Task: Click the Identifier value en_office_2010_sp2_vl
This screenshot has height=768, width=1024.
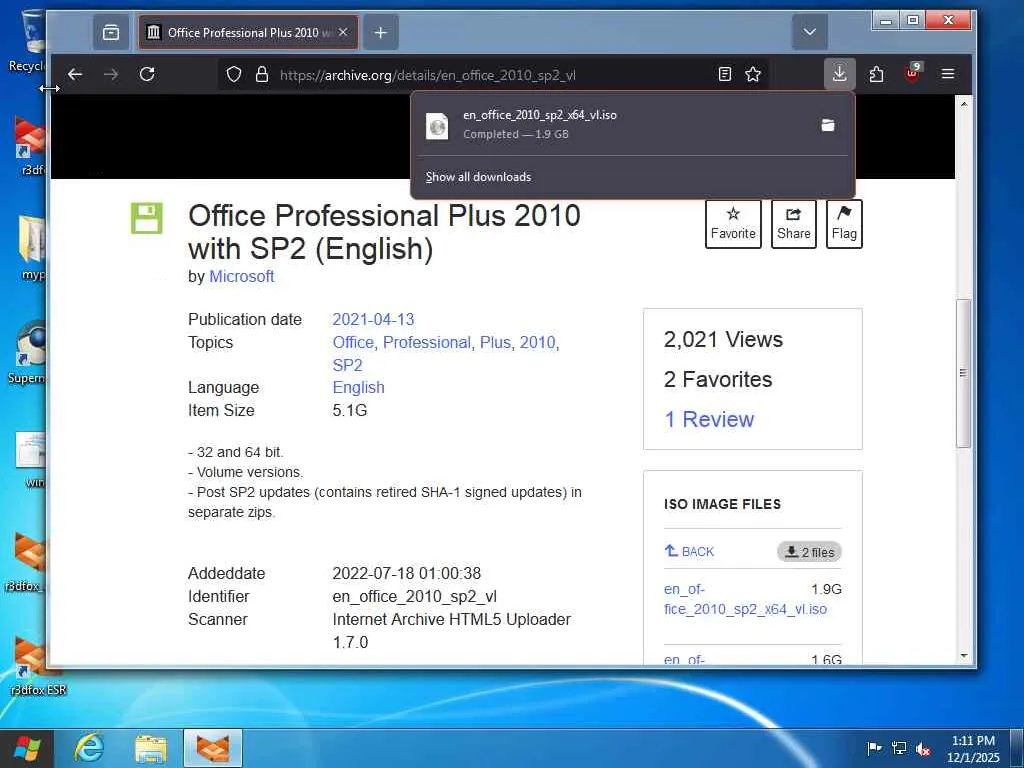Action: (415, 596)
